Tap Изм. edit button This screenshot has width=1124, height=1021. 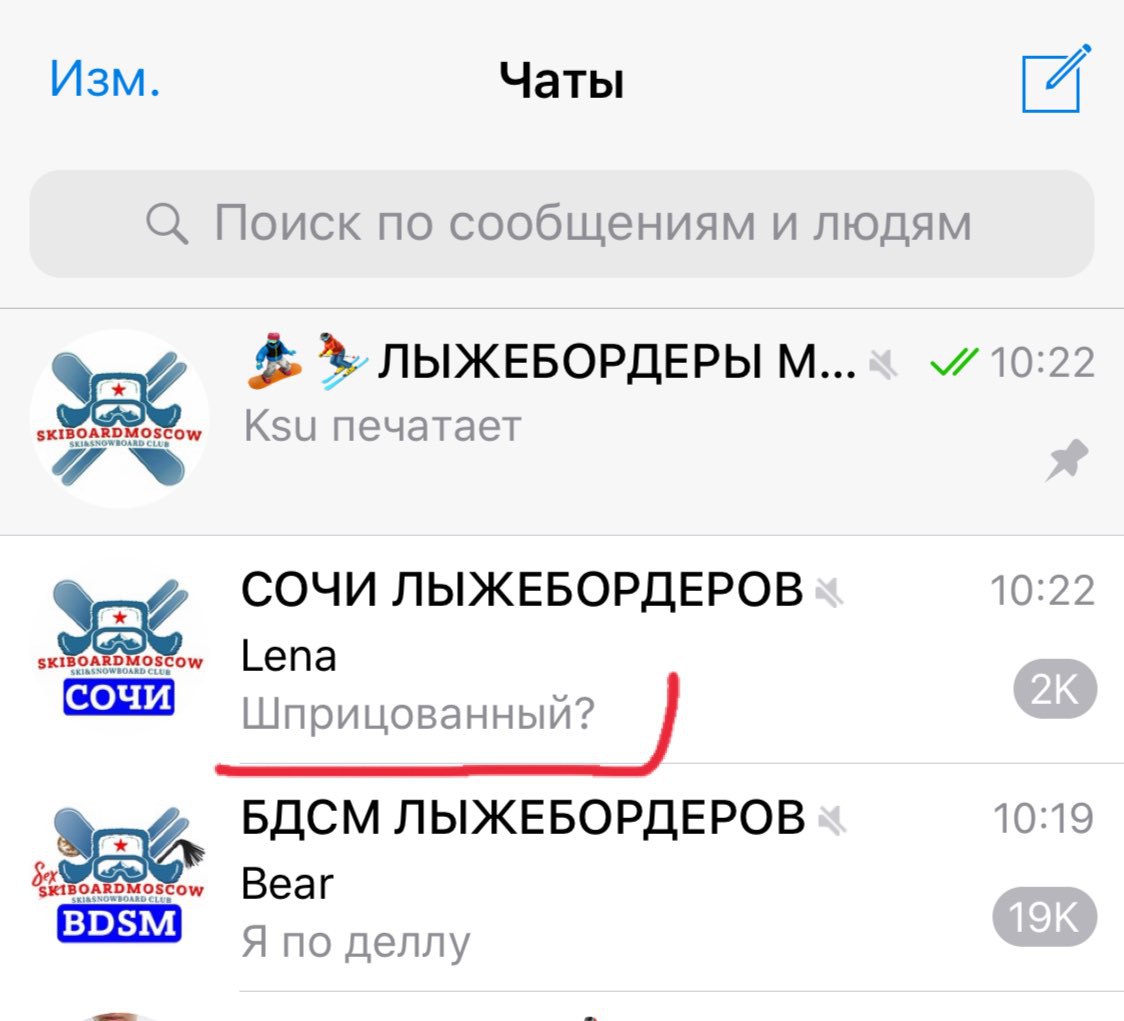click(105, 79)
